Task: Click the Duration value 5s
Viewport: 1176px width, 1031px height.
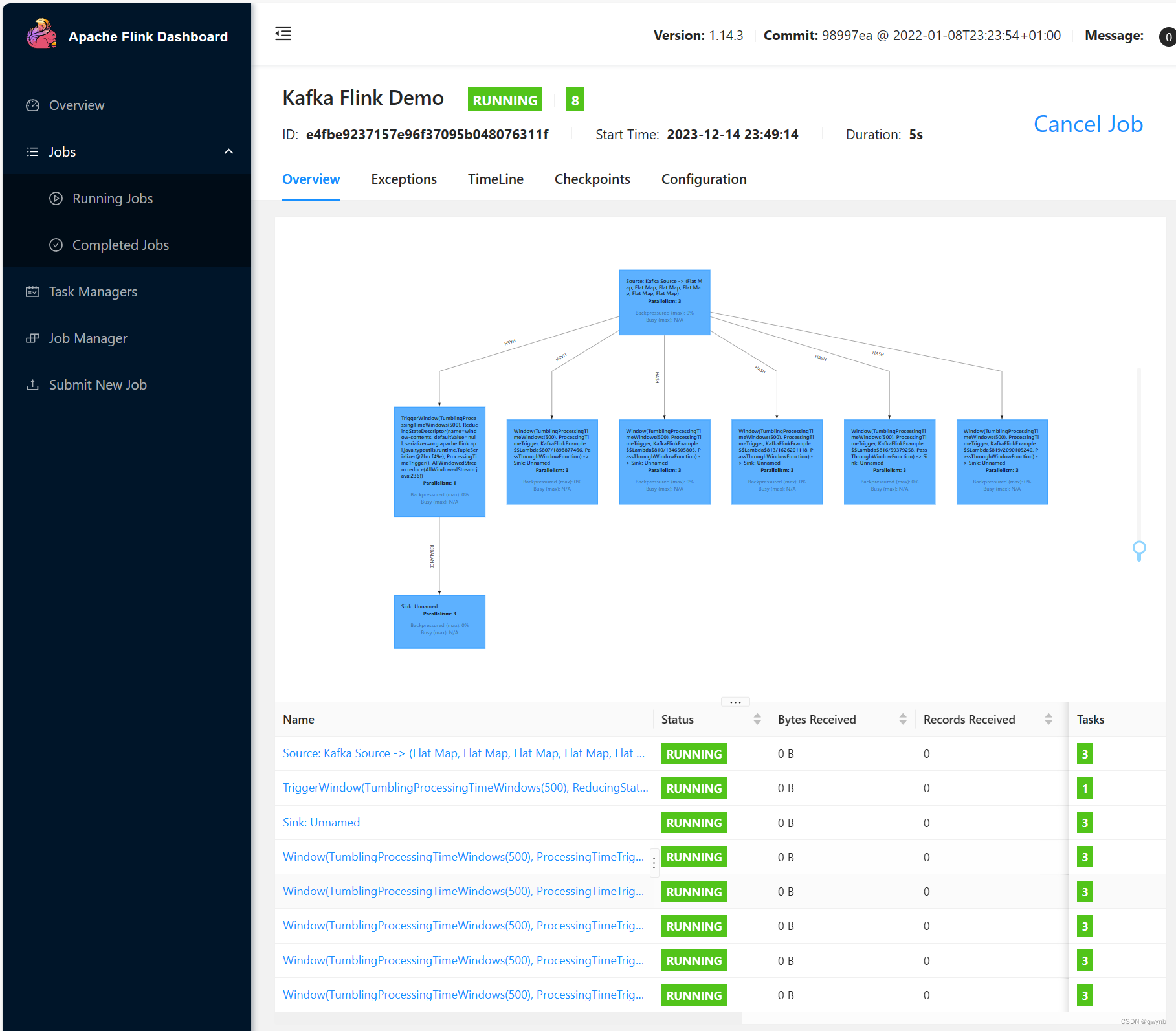Action: (x=916, y=135)
